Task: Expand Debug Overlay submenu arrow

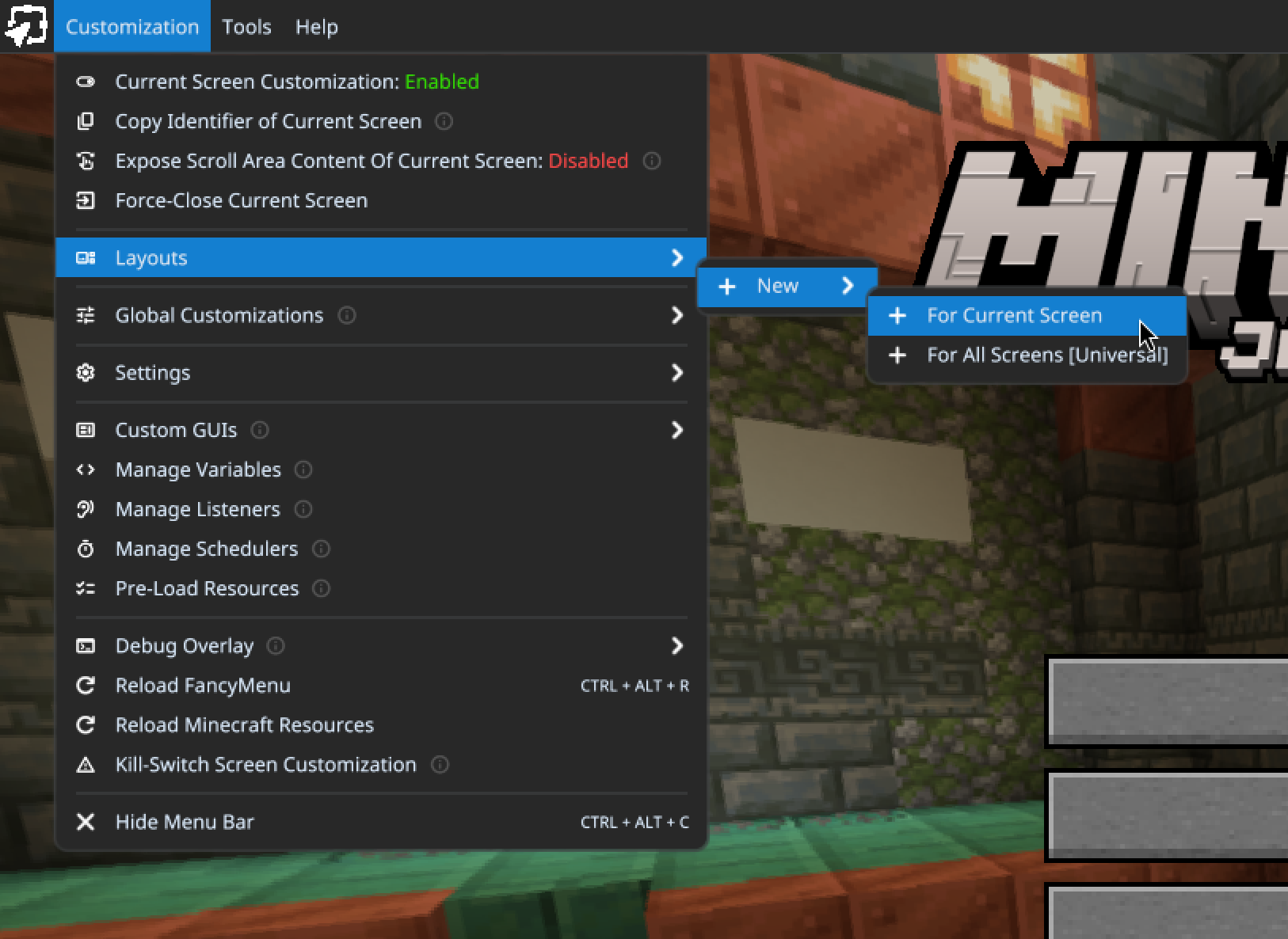Action: pyautogui.click(x=677, y=646)
